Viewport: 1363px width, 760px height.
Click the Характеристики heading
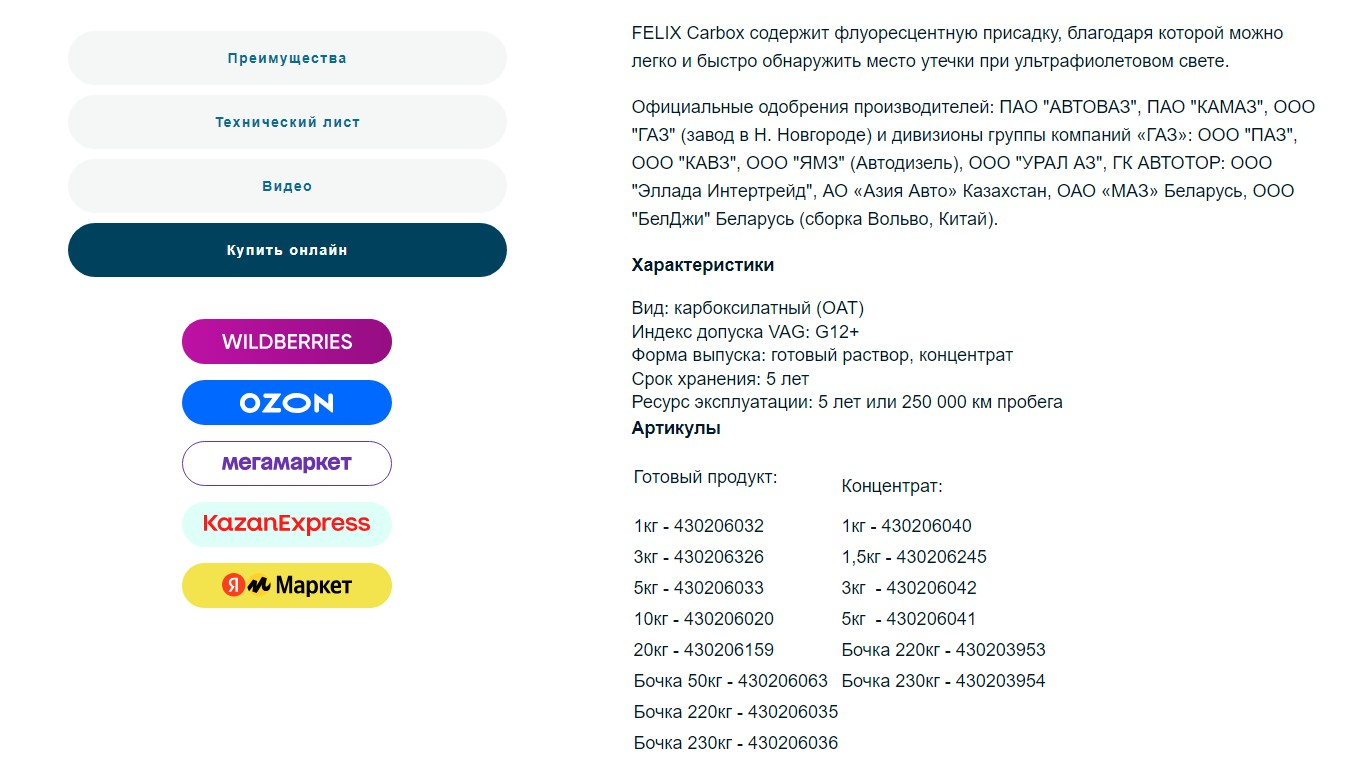coord(703,265)
